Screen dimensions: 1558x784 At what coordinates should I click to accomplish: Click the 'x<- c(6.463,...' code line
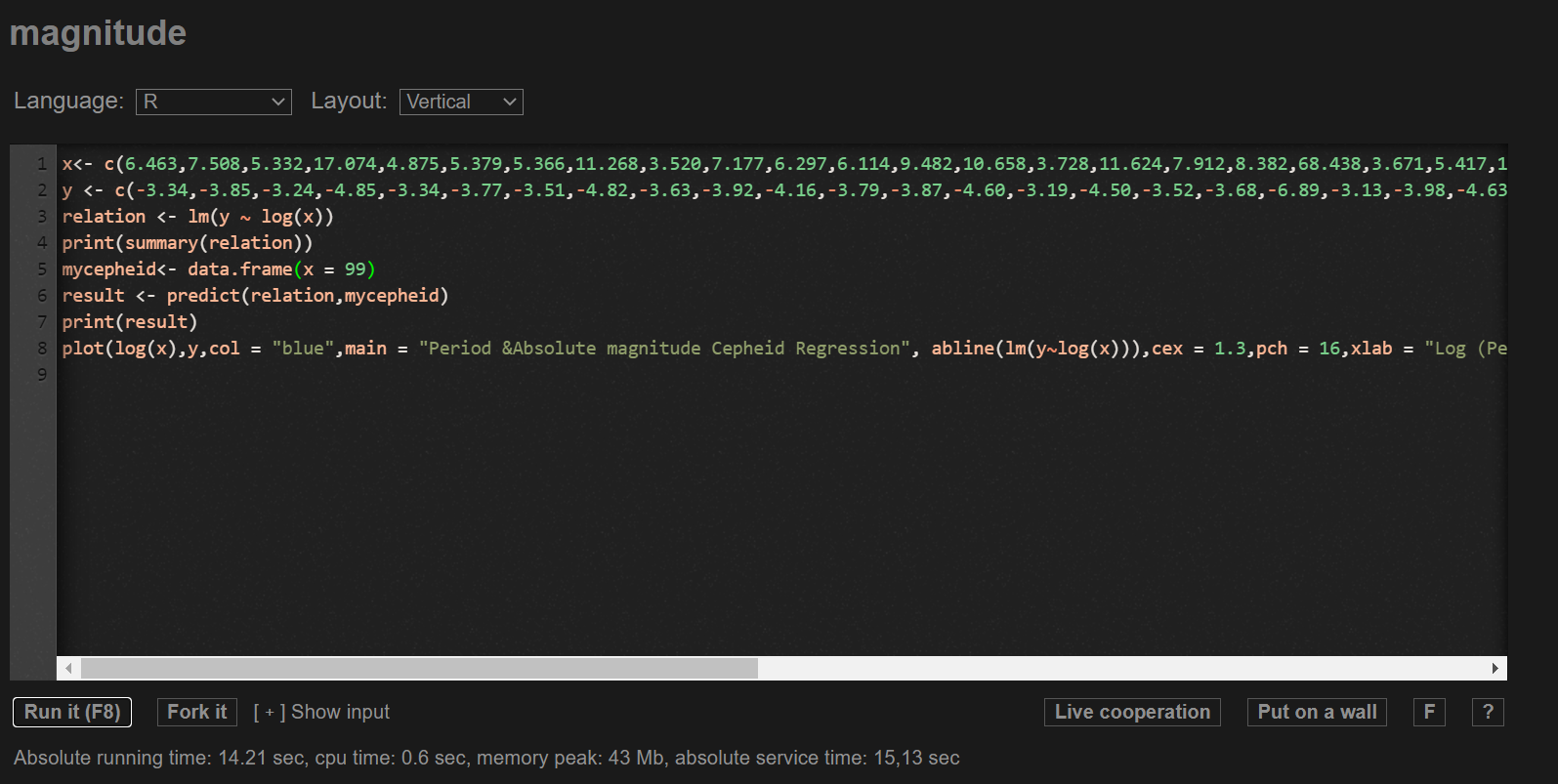tap(784, 164)
